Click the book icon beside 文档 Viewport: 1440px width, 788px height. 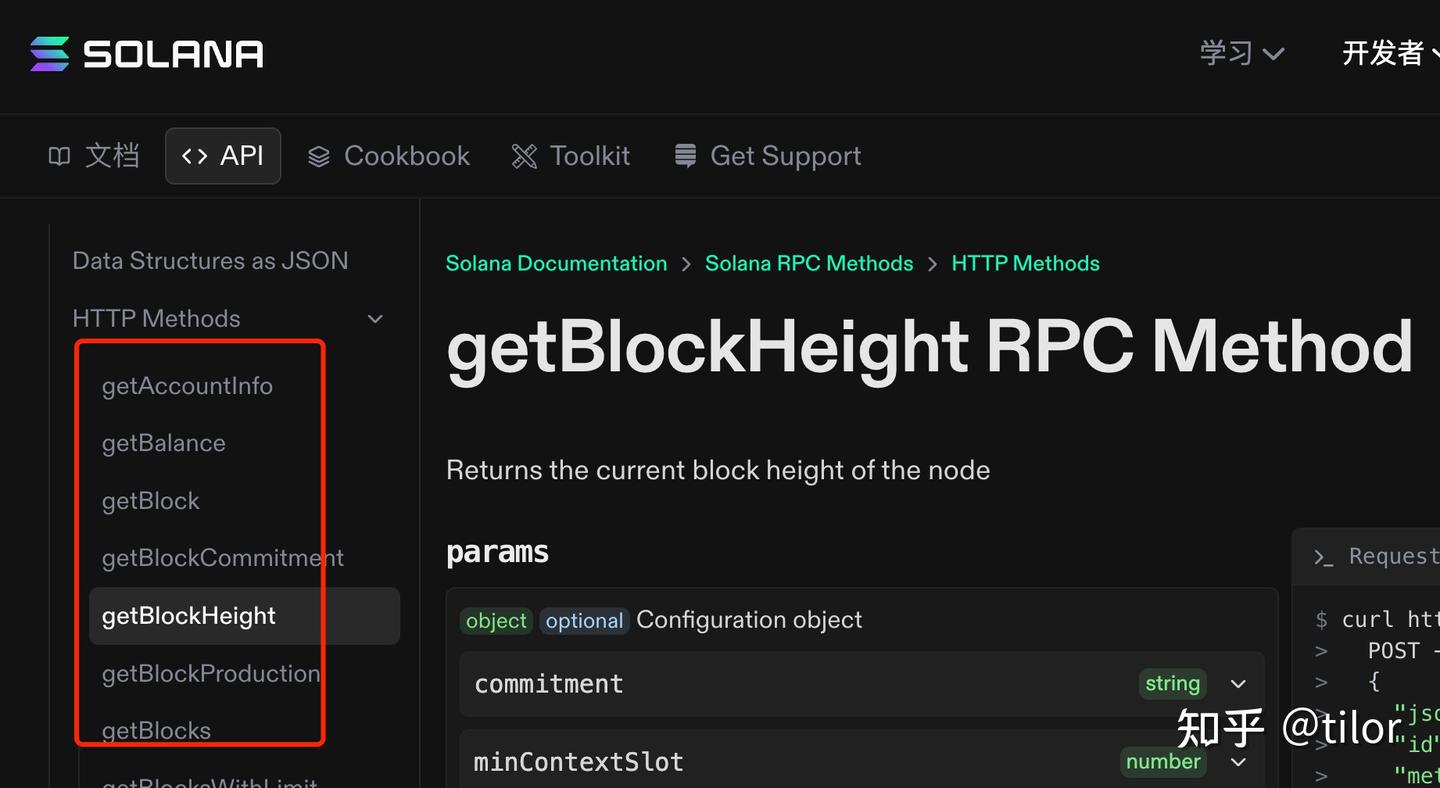[x=60, y=156]
